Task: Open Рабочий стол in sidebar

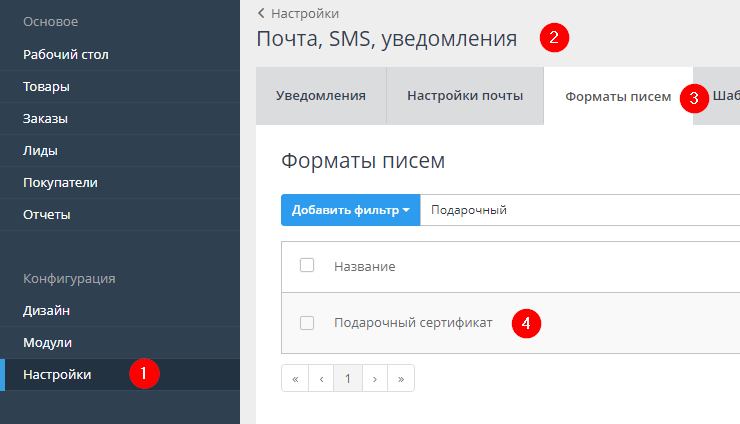Action: (x=65, y=54)
